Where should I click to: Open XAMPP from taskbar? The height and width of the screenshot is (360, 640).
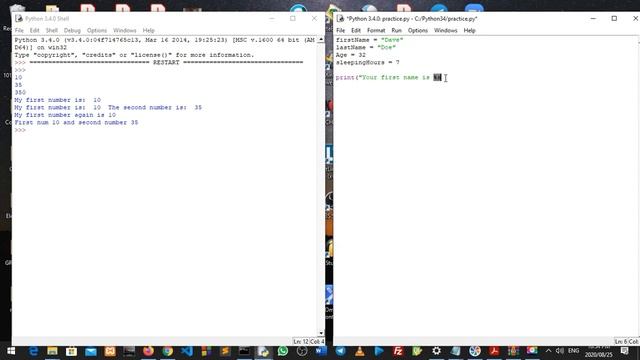pyautogui.click(x=110, y=351)
